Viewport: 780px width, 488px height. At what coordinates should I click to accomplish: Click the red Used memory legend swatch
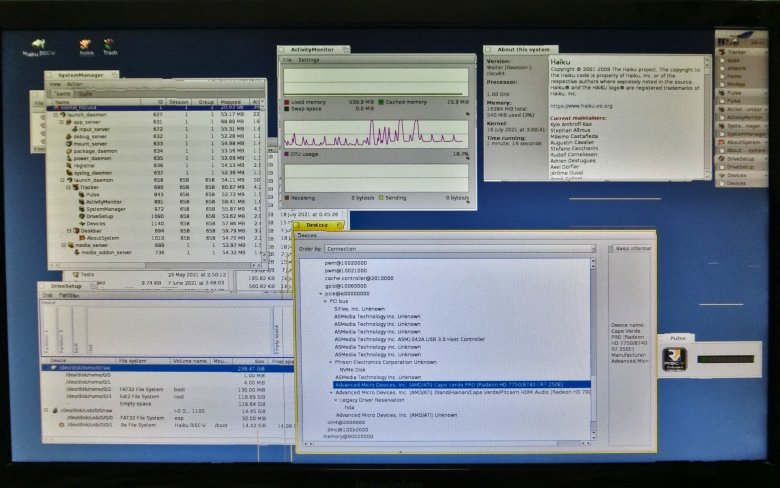click(287, 102)
